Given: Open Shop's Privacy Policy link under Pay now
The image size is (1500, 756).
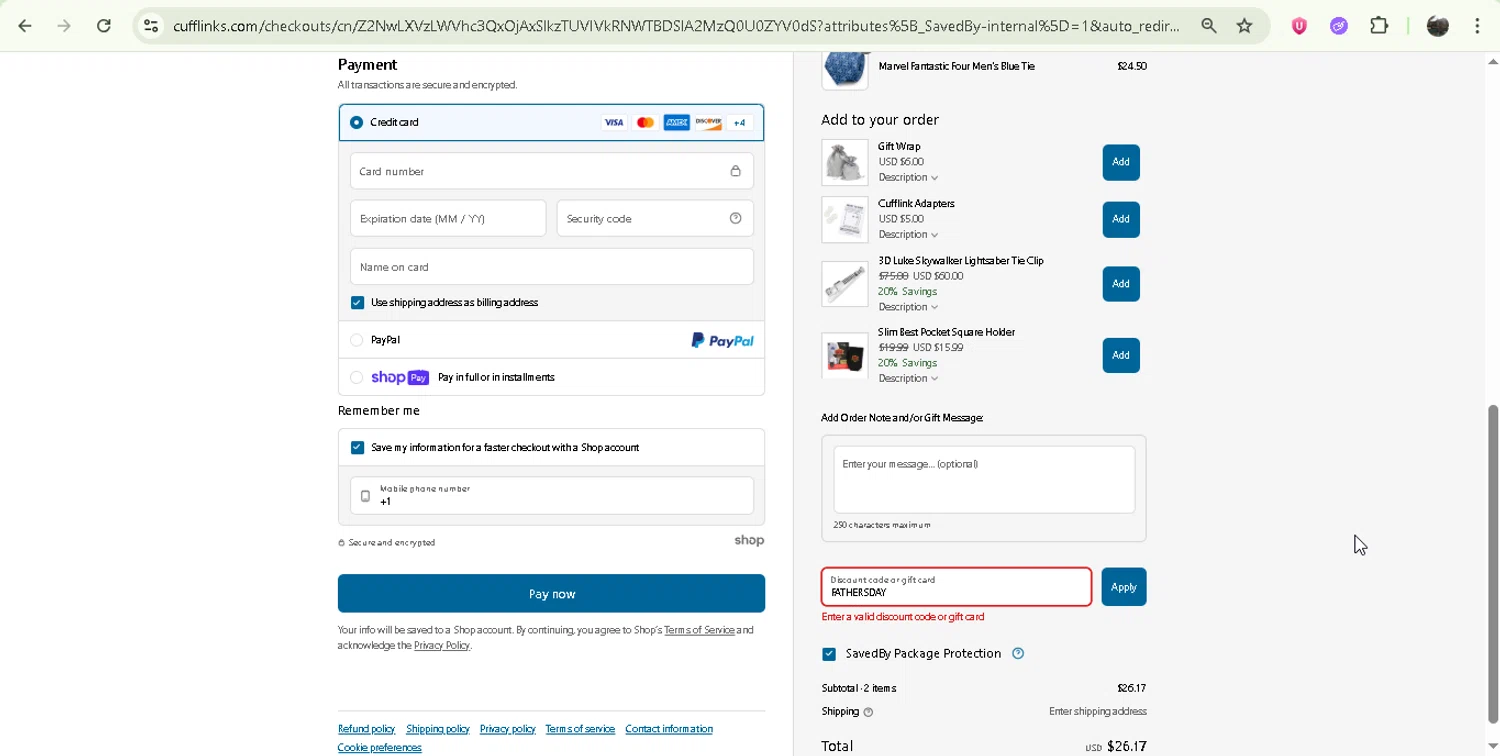Looking at the screenshot, I should 442,645.
